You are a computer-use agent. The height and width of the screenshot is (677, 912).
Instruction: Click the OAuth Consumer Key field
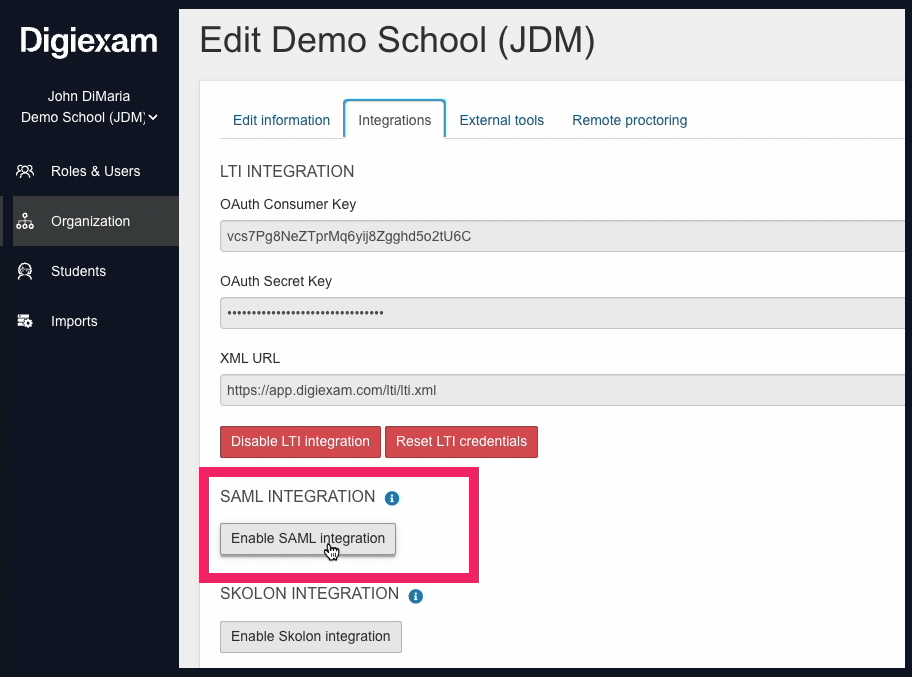pos(562,236)
